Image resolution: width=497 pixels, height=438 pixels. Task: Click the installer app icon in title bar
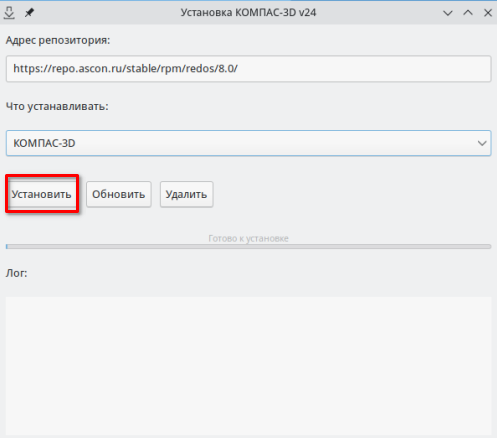[x=9, y=13]
